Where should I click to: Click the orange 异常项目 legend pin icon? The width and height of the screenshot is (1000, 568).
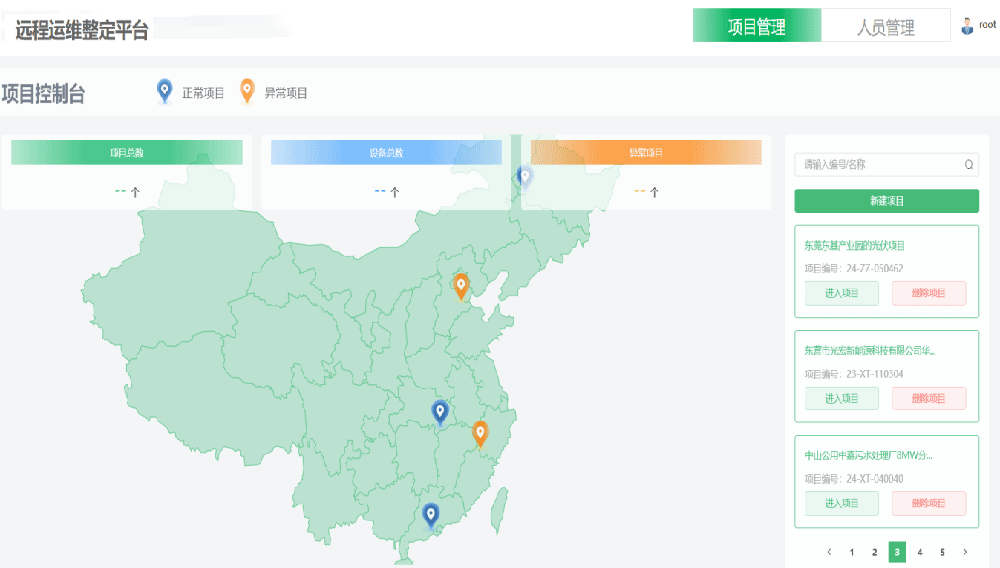tap(247, 92)
